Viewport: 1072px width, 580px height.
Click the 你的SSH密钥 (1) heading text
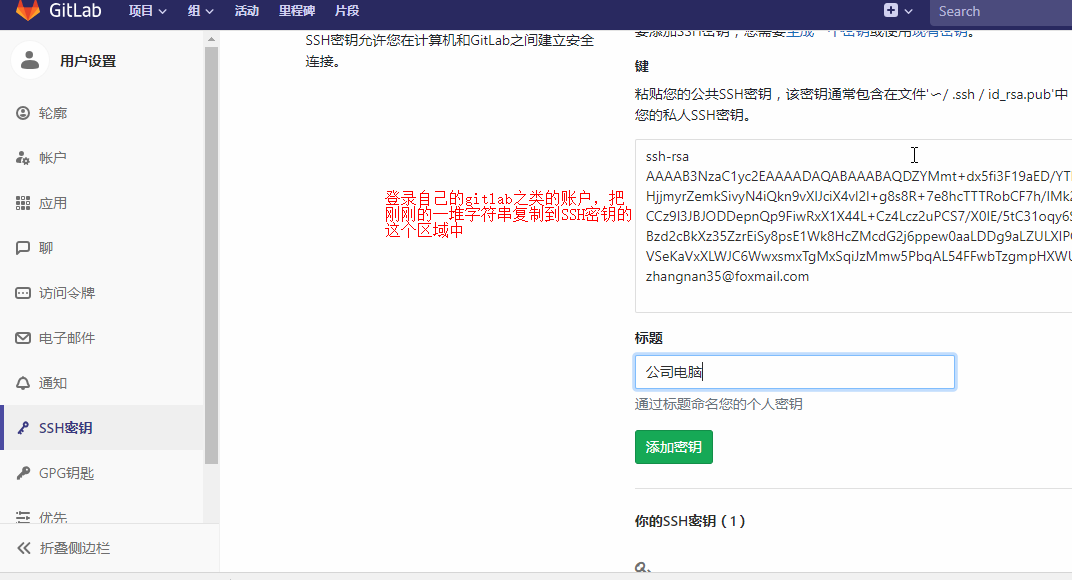[690, 521]
